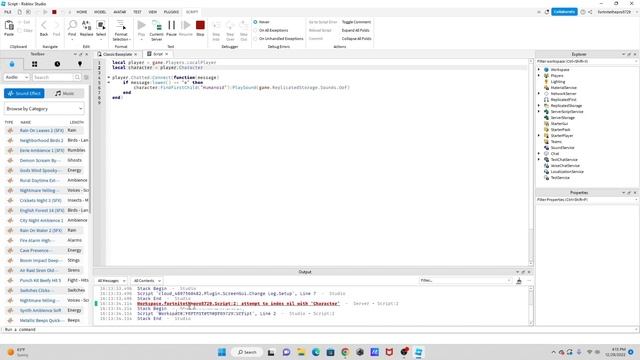Click Expand All Folds action
The height and width of the screenshot is (360, 640).
point(356,30)
